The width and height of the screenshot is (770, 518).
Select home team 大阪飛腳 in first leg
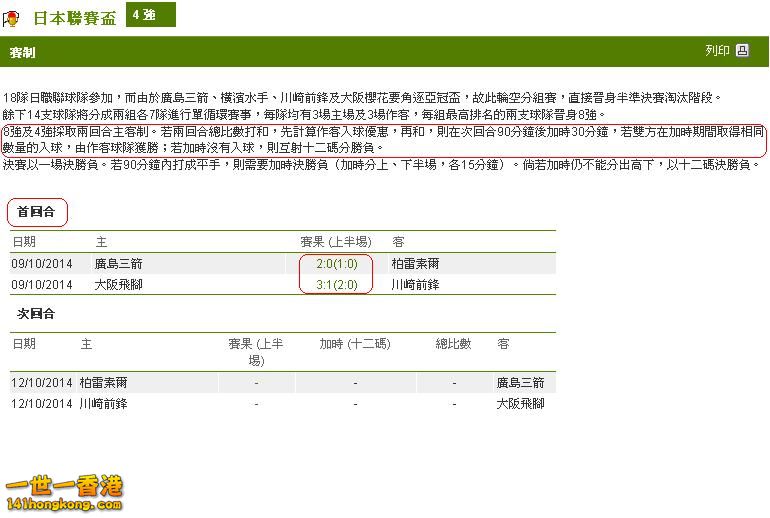coord(118,284)
